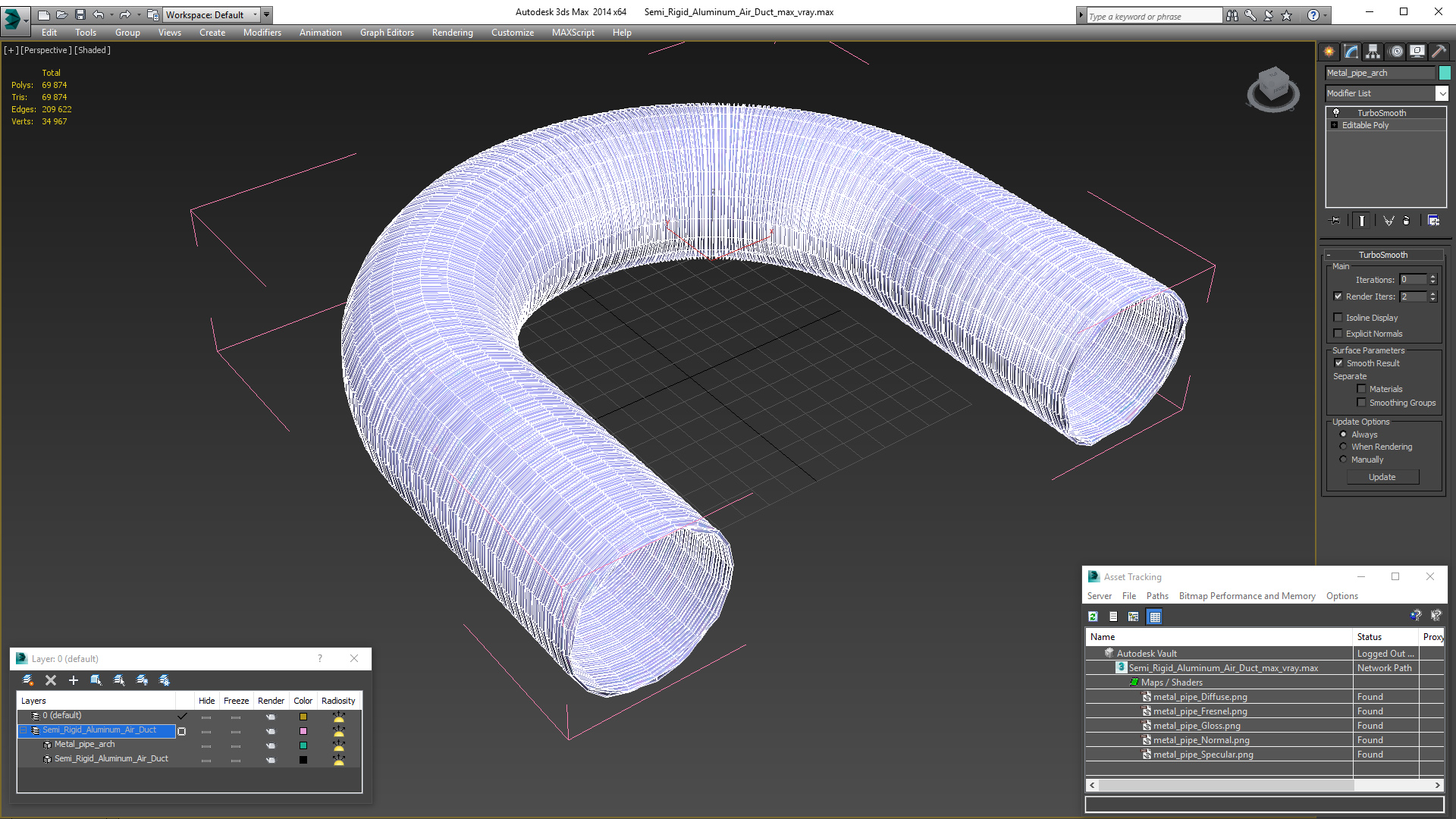Click Create New Layer icon in Layer dialog

[x=28, y=680]
